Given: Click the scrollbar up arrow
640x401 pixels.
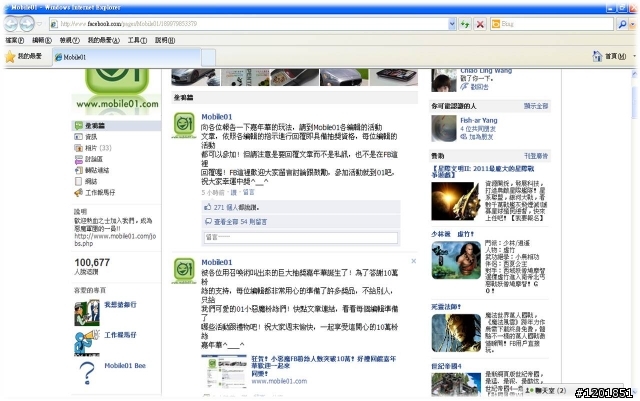Looking at the screenshot, I should pos(634,74).
